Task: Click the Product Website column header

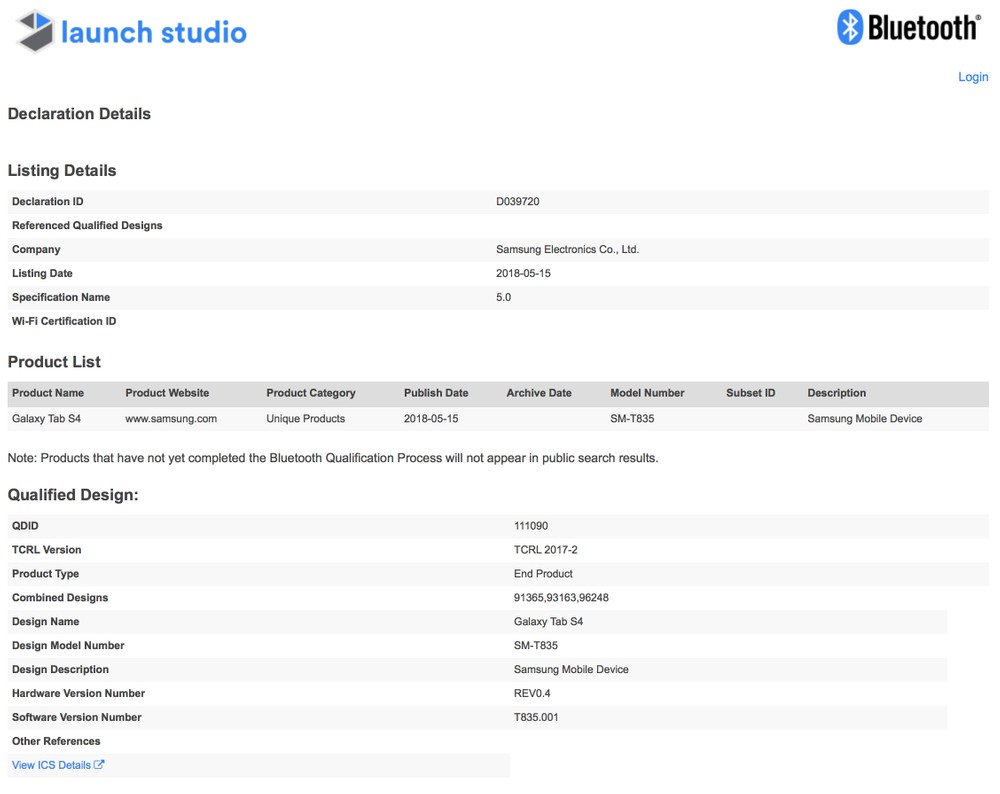Action: [x=167, y=393]
